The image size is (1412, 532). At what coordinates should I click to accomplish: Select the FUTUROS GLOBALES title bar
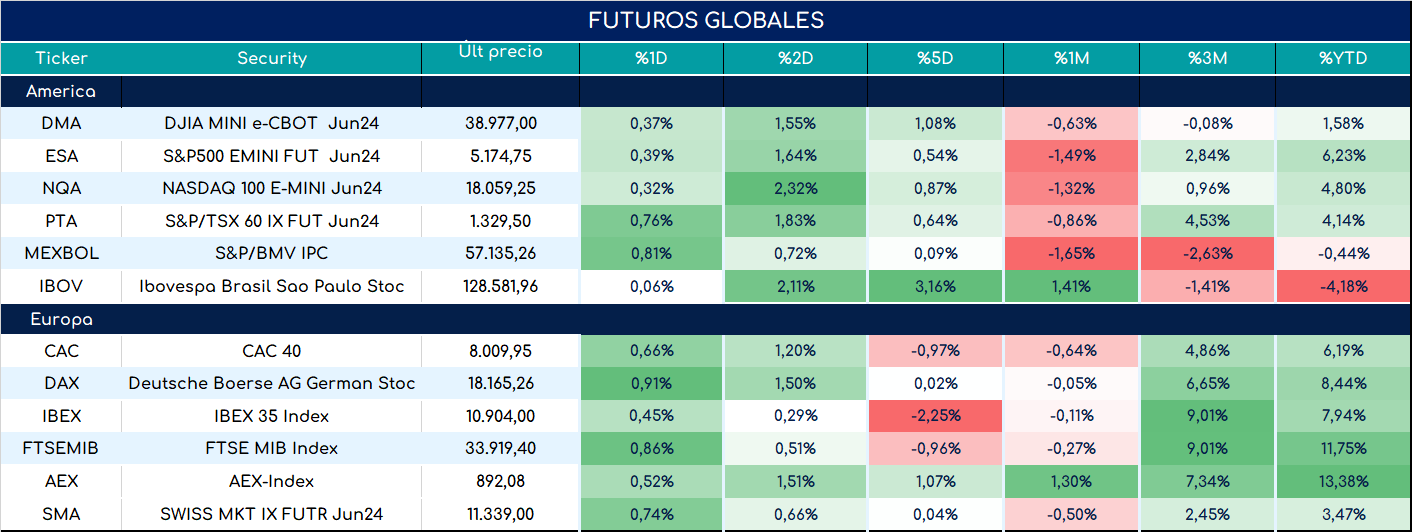click(x=706, y=21)
